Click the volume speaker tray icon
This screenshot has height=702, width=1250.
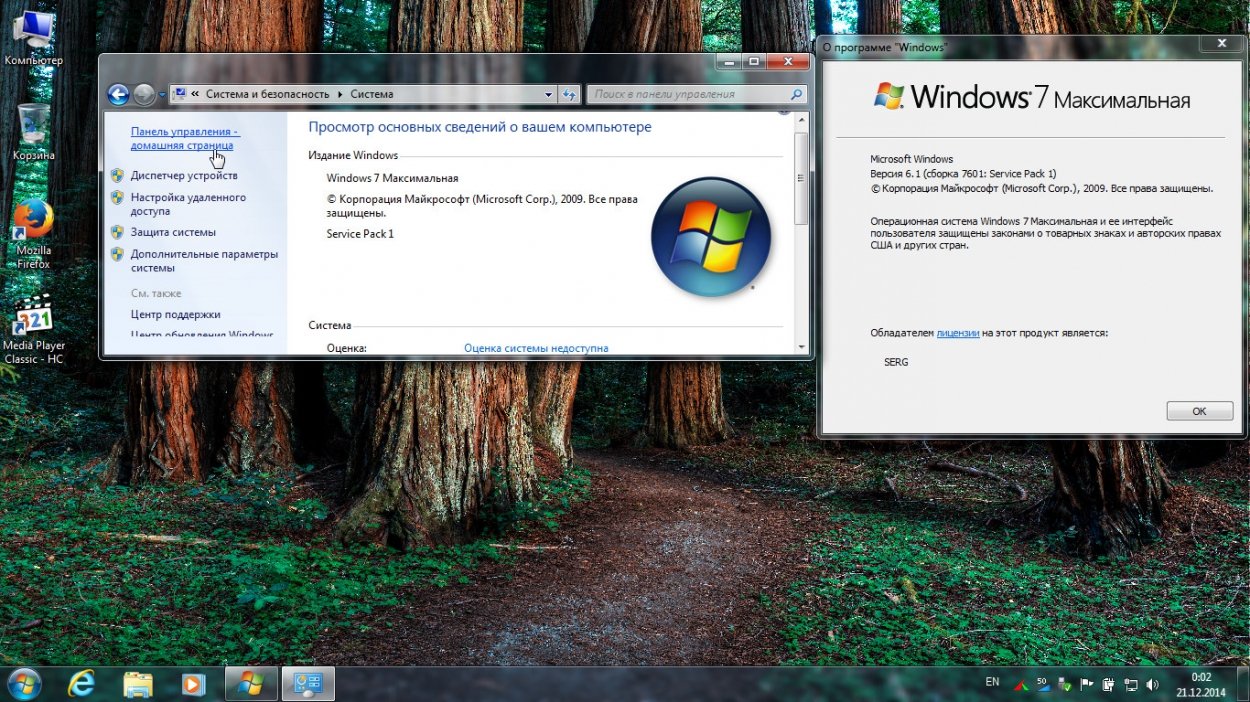[1152, 685]
